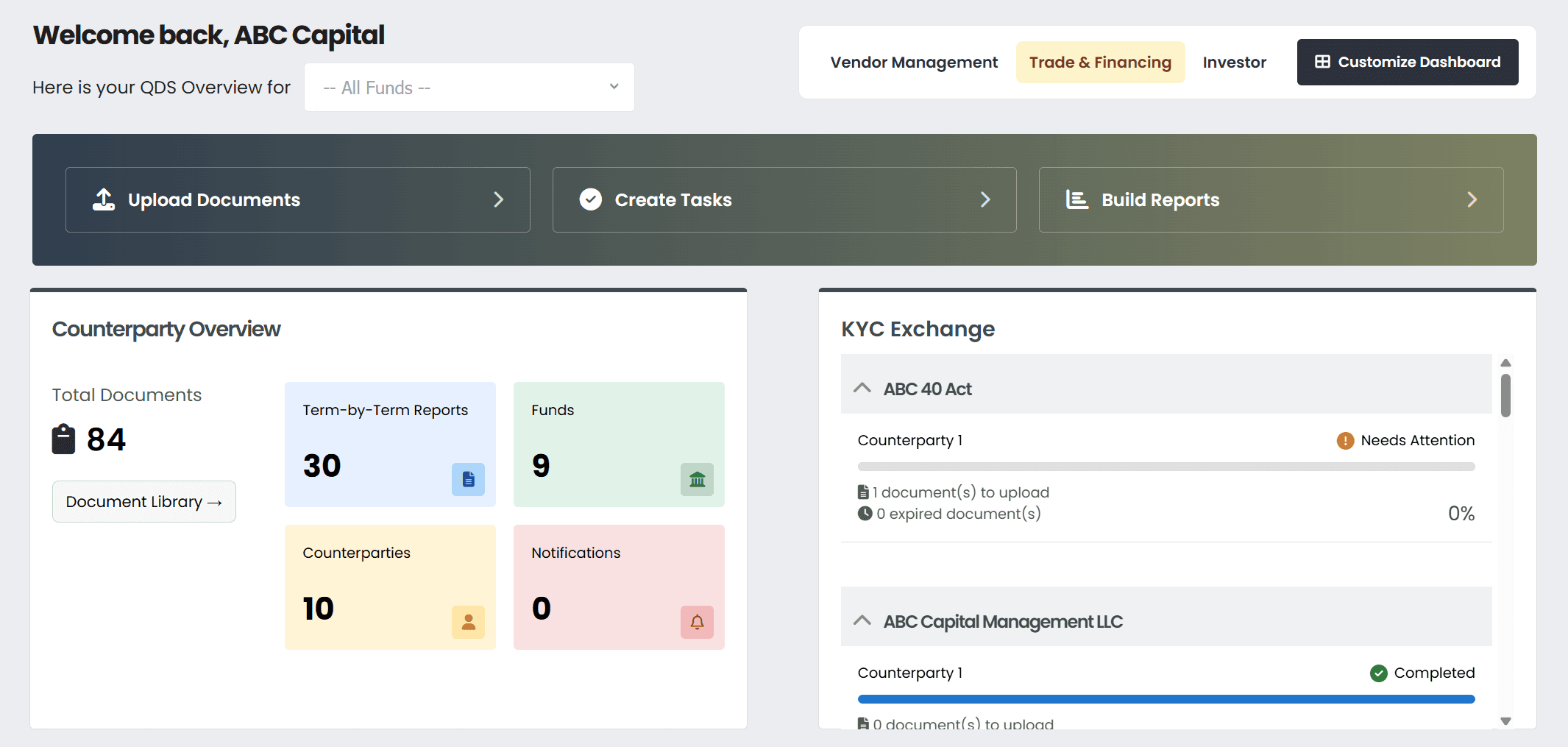1568x747 pixels.
Task: Open the Term-by-Term Reports card
Action: tap(390, 445)
